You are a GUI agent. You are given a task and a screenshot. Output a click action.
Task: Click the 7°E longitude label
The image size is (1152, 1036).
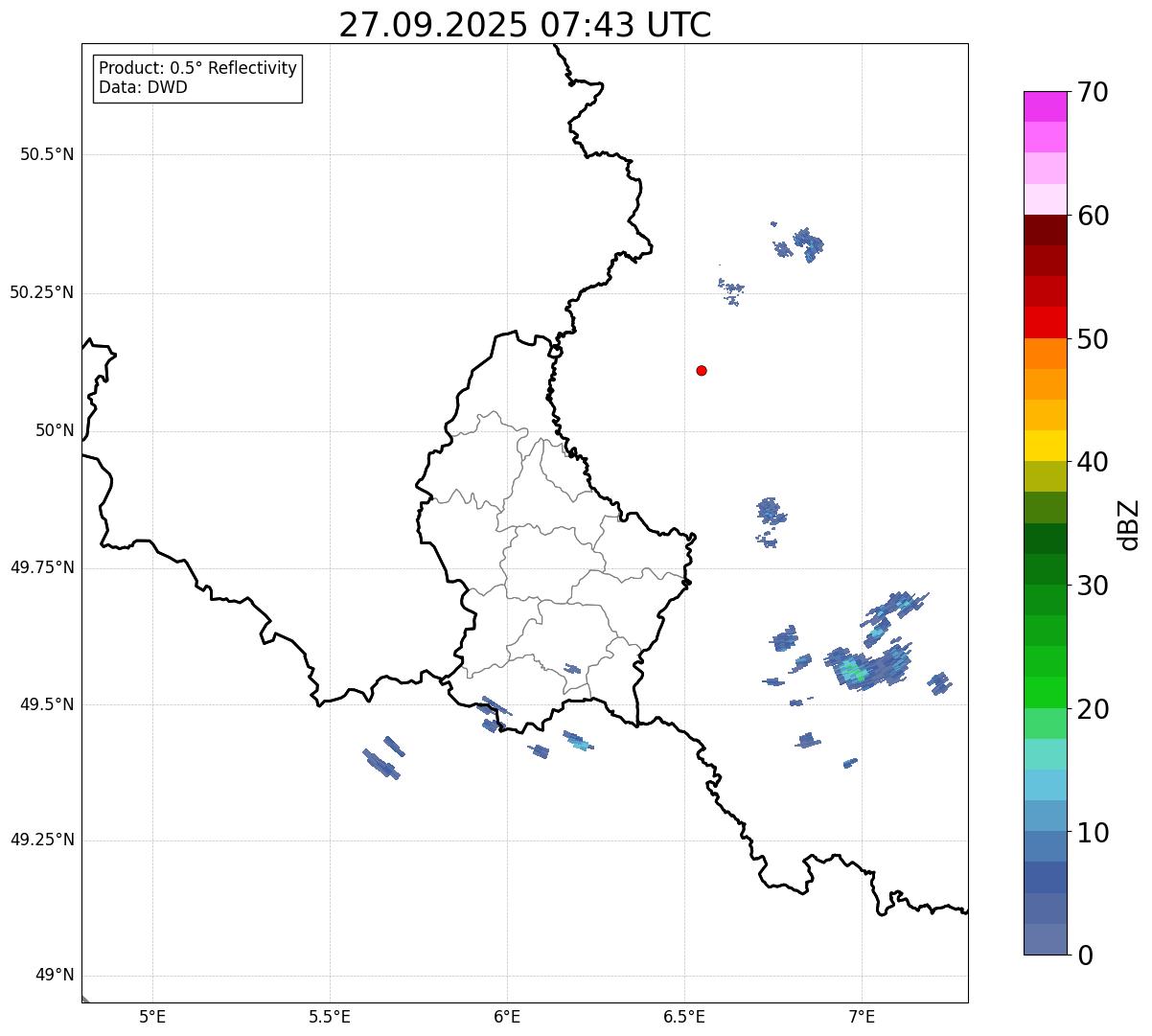tap(862, 1017)
